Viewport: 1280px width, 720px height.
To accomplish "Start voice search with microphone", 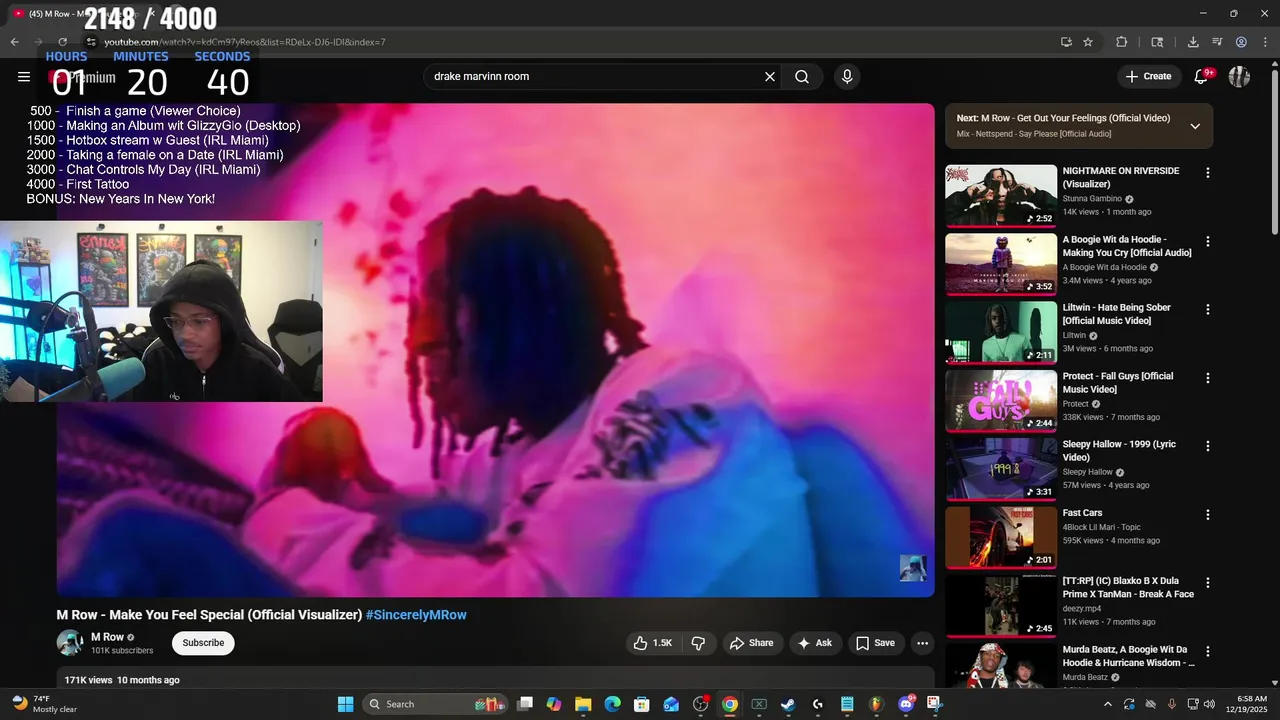I will tap(847, 77).
